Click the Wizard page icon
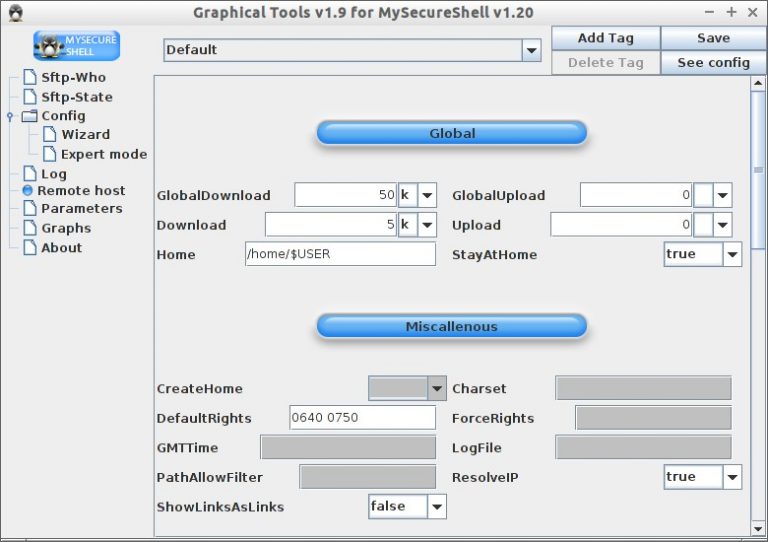This screenshot has height=542, width=768. 49,134
